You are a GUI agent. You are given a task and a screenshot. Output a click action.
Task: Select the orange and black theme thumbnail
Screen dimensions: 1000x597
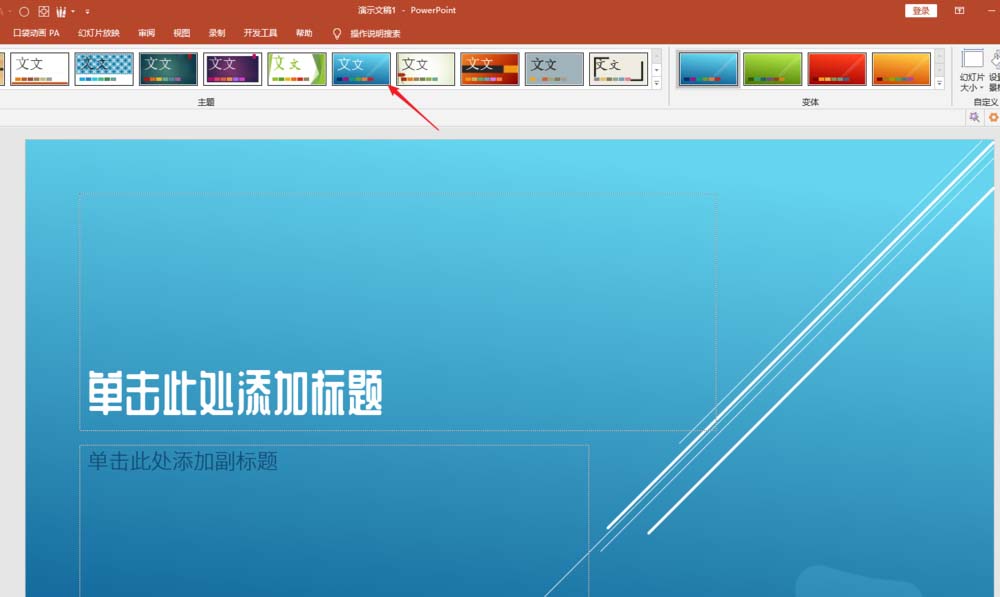click(490, 69)
